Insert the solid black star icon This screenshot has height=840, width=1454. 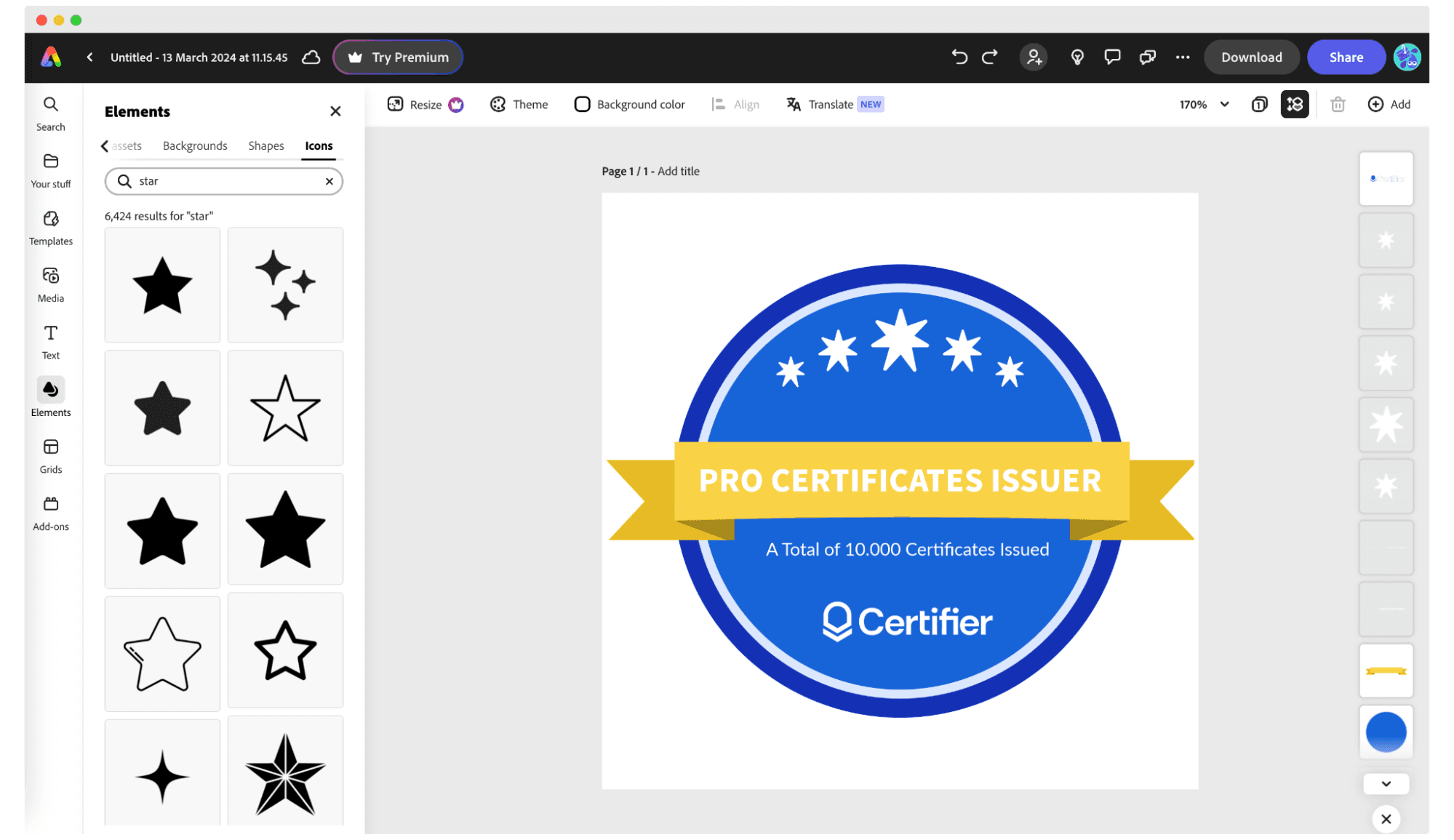(162, 284)
